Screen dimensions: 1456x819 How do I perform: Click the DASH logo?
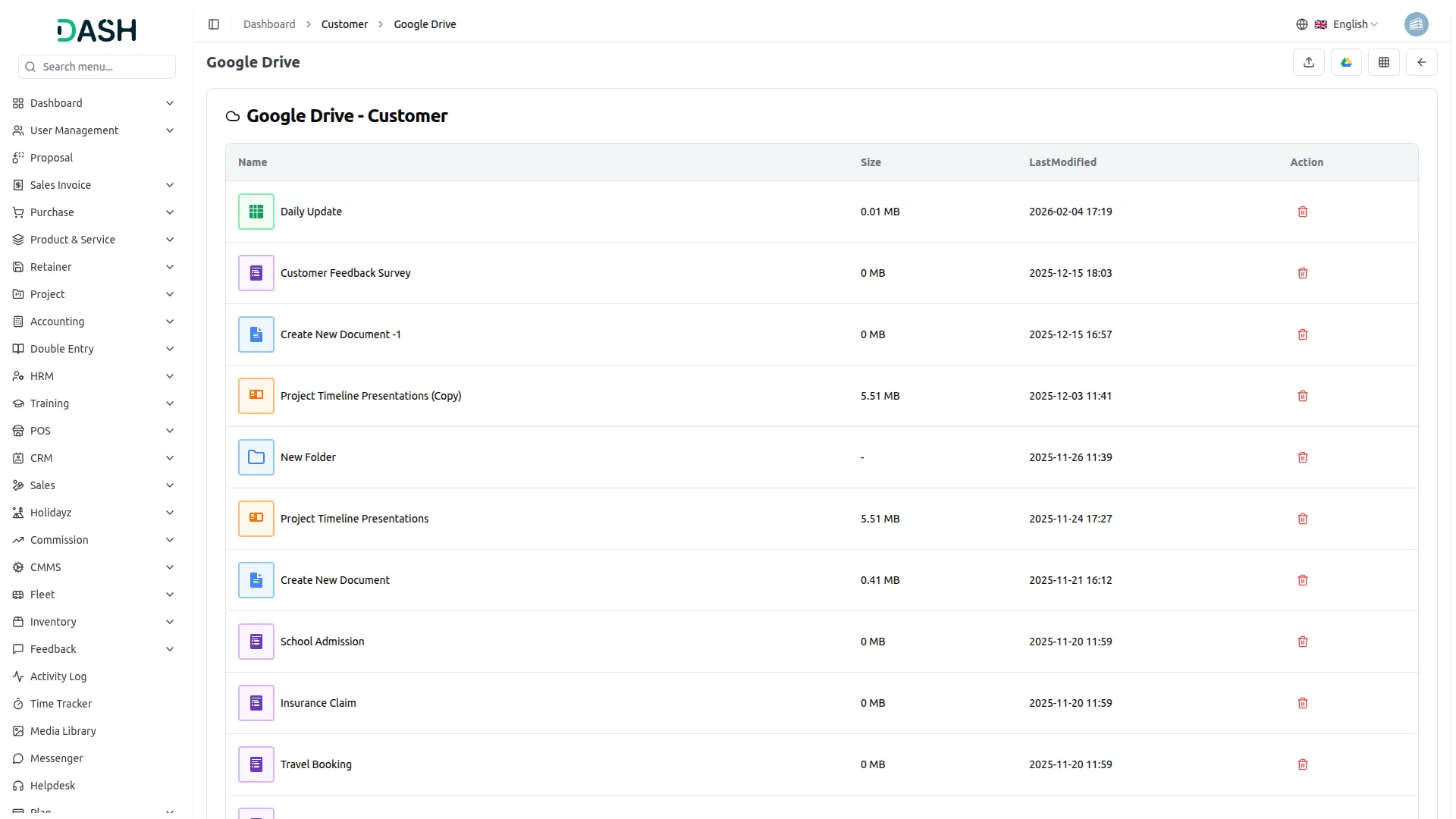point(97,30)
